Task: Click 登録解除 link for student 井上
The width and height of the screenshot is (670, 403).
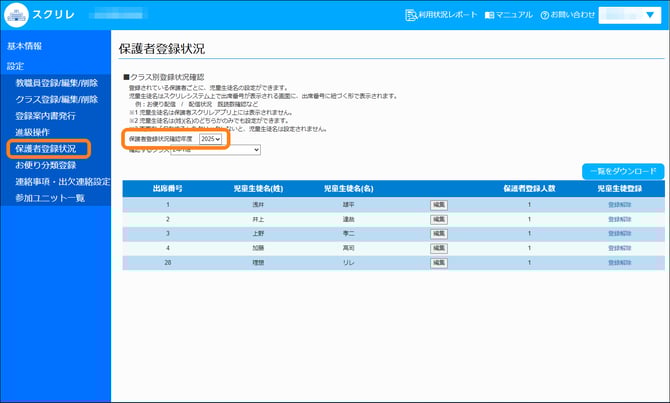Action: (x=620, y=220)
